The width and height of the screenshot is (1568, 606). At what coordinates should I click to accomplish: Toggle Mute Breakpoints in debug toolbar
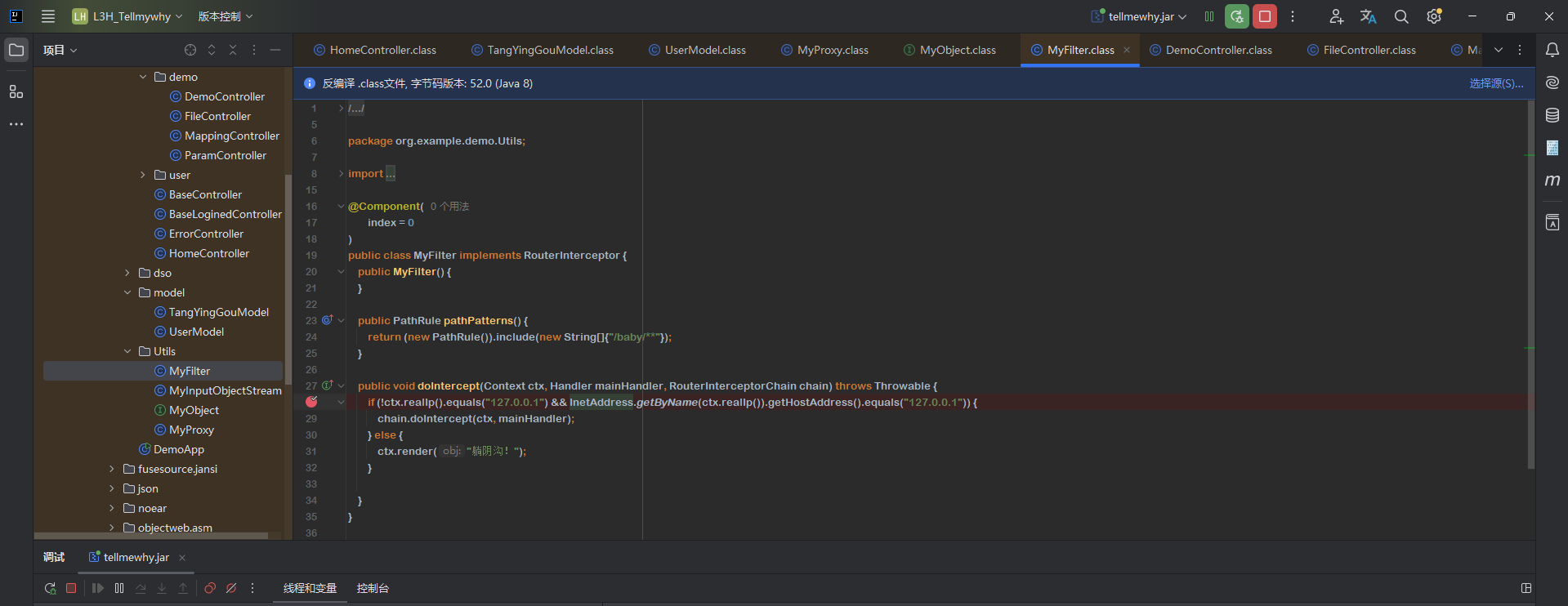pyautogui.click(x=231, y=588)
